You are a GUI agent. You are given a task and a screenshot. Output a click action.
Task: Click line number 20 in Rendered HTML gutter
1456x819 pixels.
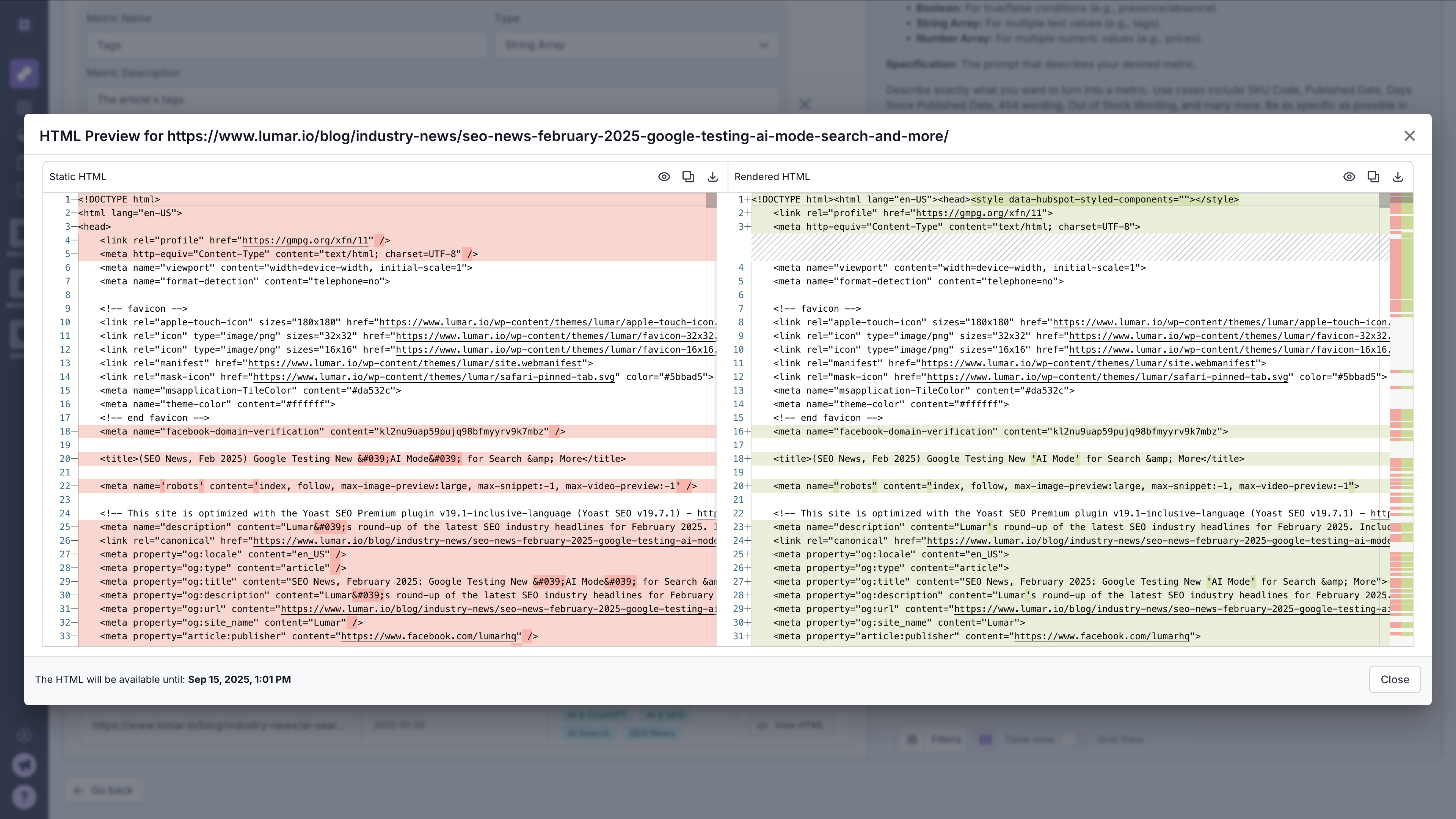738,486
